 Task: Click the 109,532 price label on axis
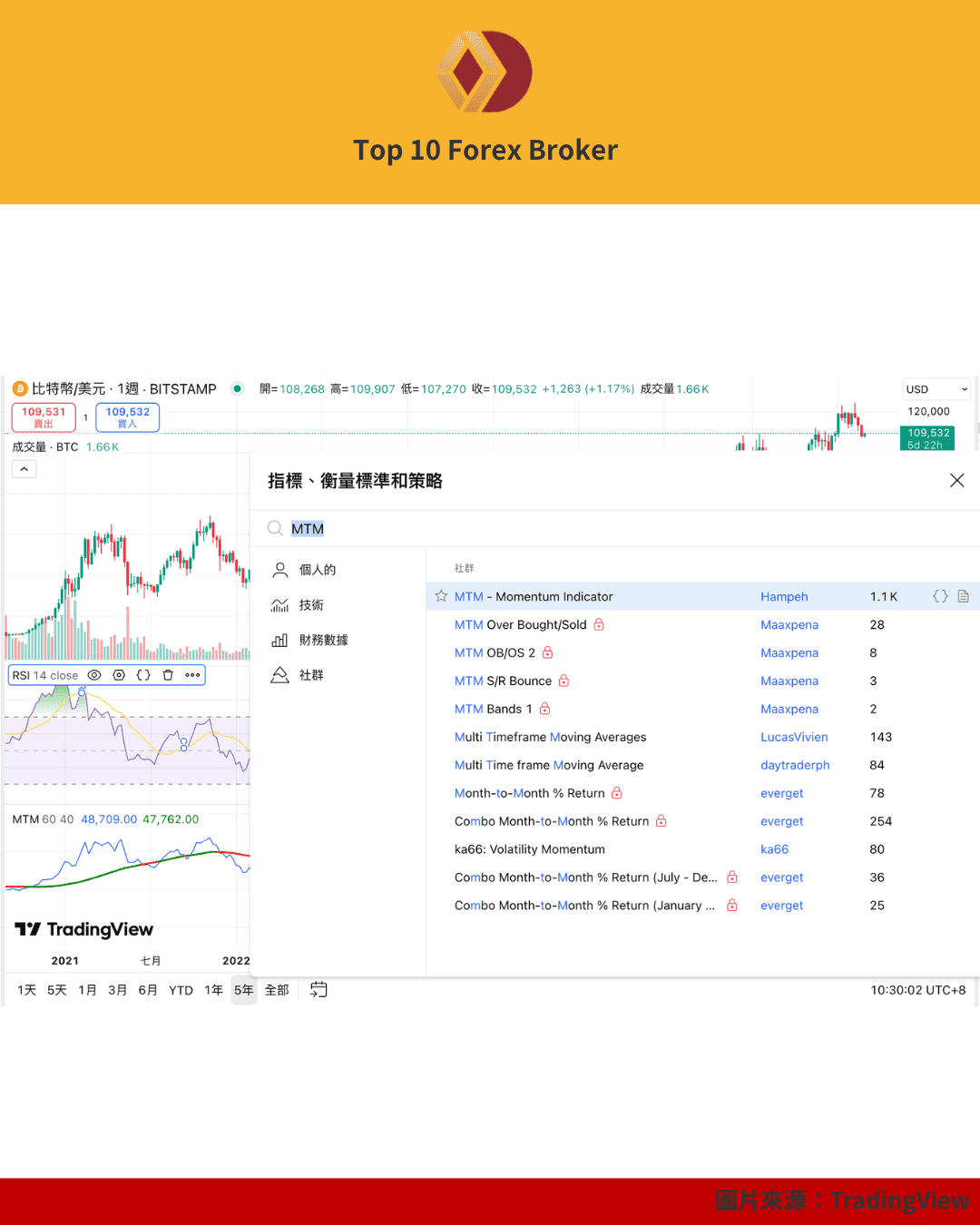926,439
